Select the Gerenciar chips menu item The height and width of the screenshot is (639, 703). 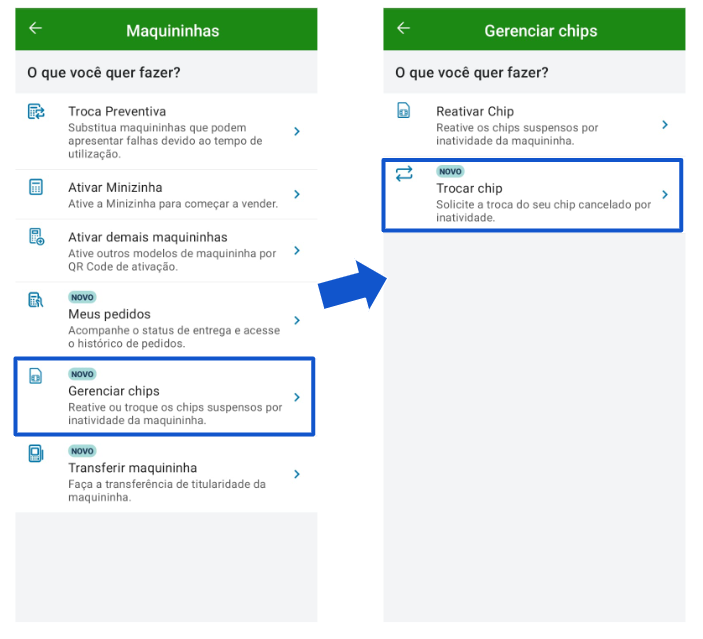(165, 397)
